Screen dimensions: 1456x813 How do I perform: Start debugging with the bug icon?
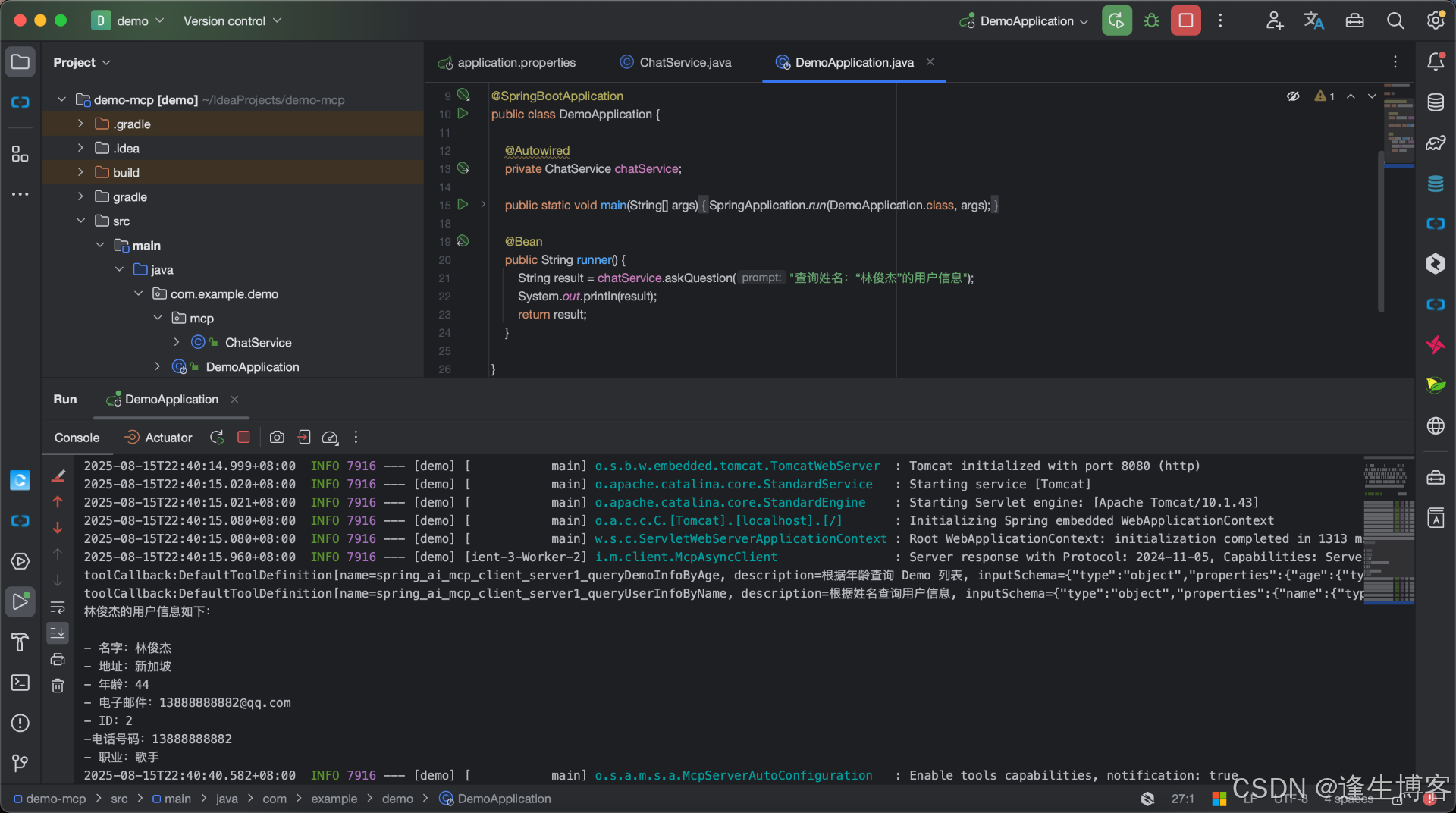click(x=1151, y=20)
